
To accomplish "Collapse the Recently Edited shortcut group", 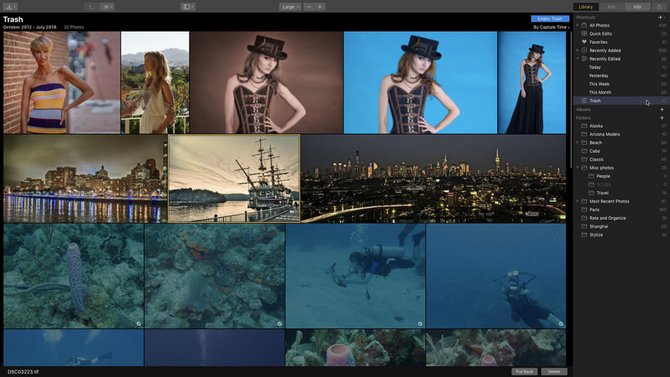I will point(578,59).
